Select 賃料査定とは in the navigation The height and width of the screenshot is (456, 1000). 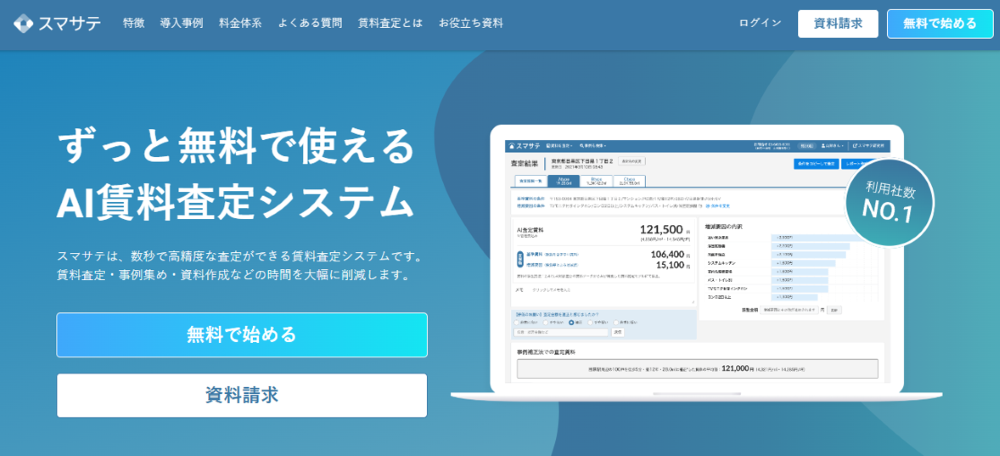click(390, 24)
